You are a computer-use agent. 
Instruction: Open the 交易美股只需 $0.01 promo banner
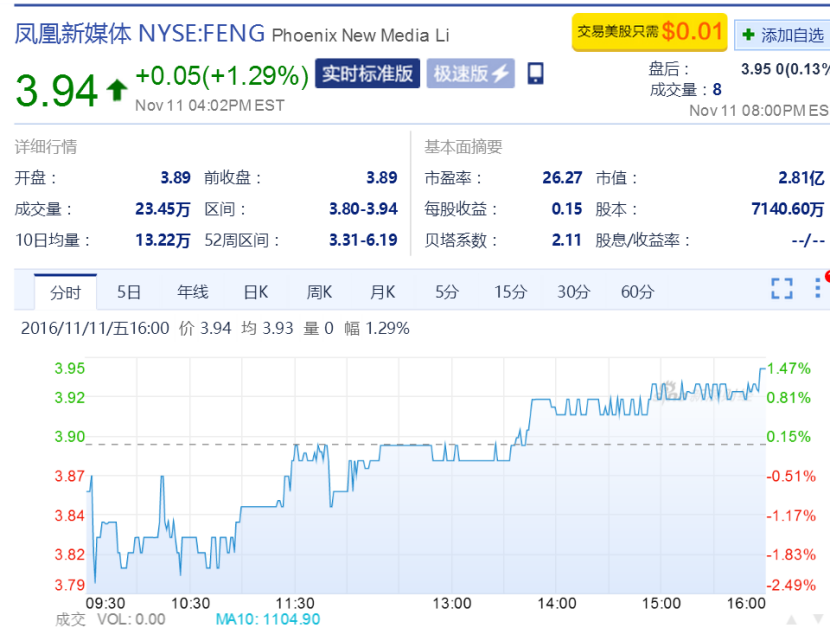pyautogui.click(x=648, y=32)
